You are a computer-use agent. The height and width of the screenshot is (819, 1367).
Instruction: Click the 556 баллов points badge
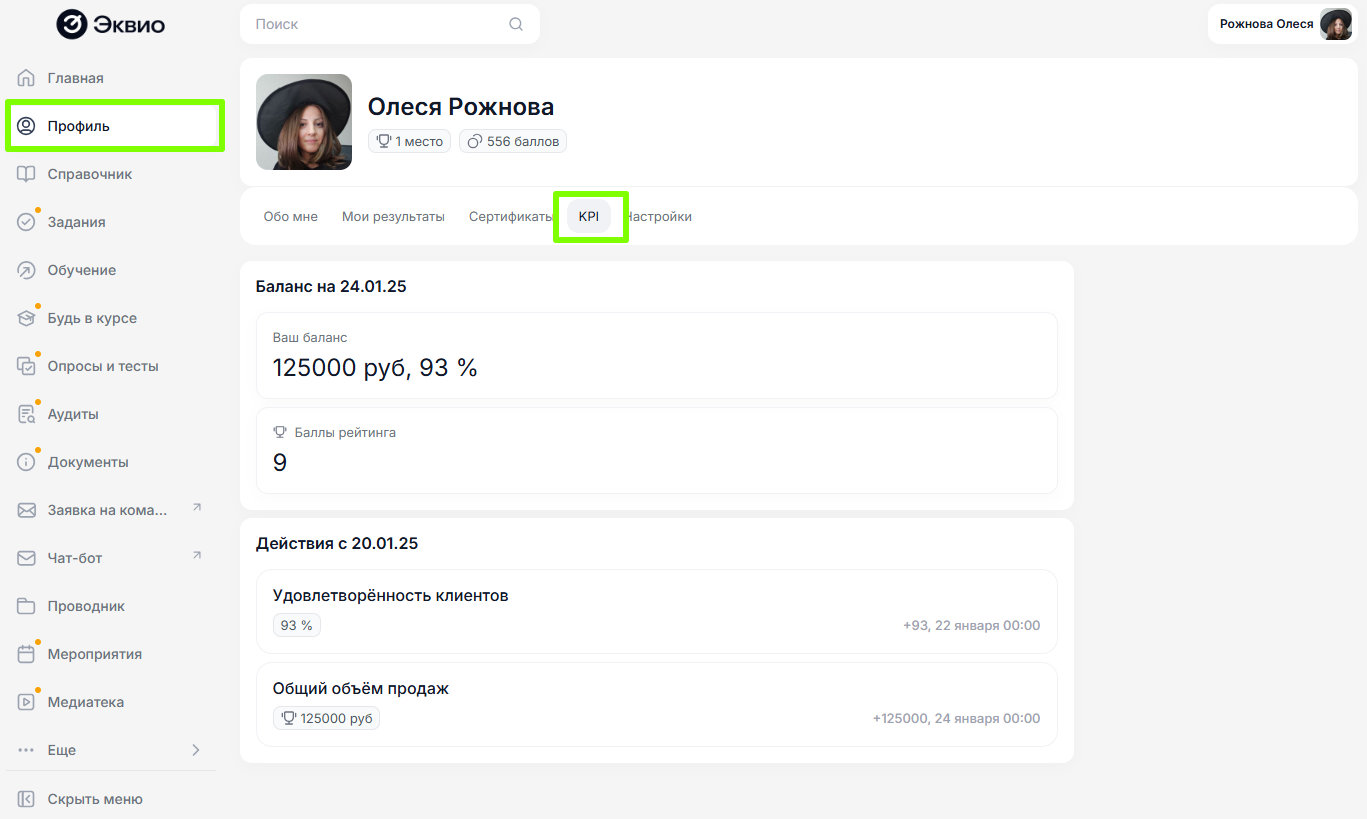click(513, 142)
